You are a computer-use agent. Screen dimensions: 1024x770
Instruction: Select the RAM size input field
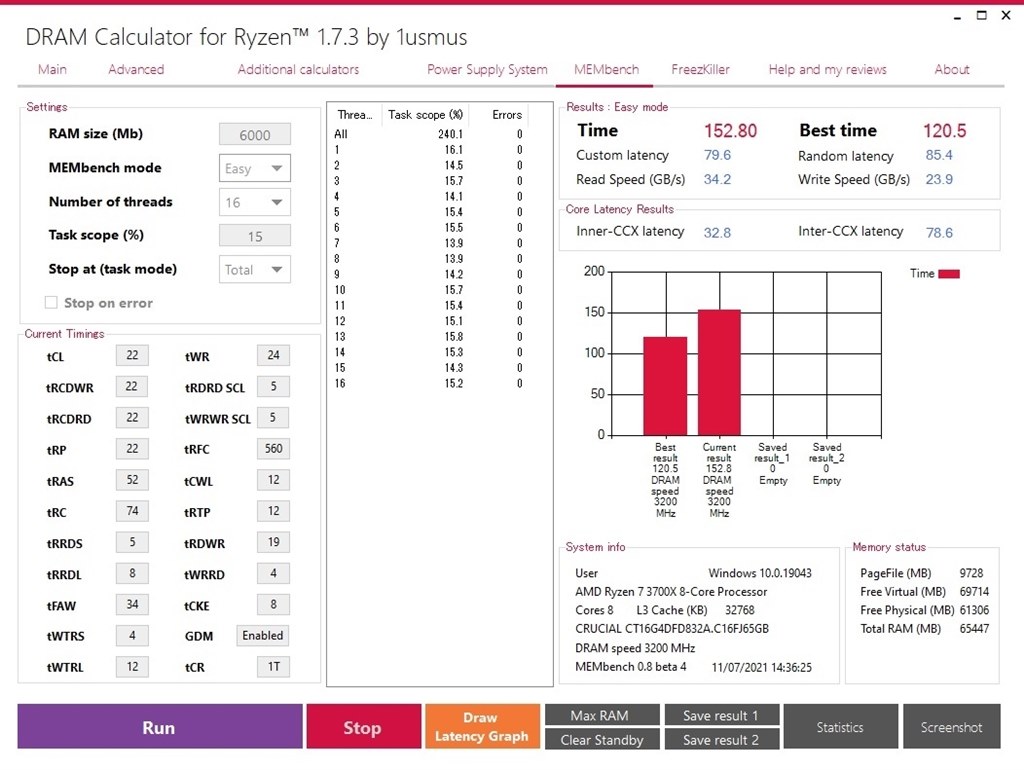click(x=255, y=135)
